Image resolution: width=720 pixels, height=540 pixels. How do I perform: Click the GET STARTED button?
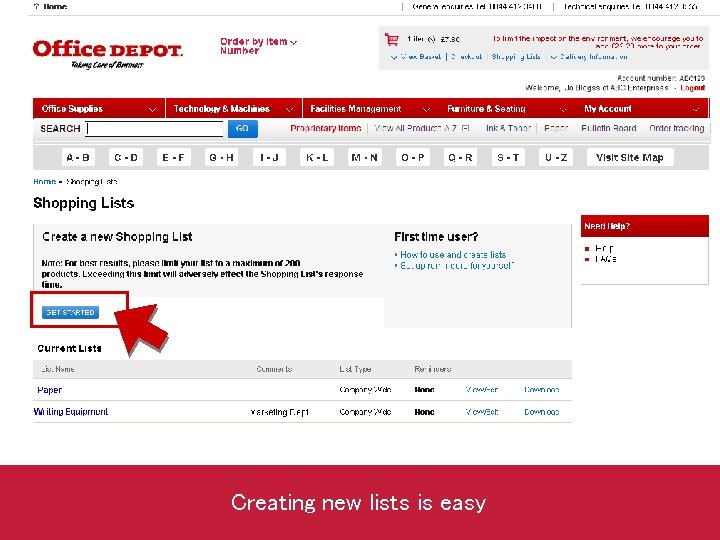[70, 312]
